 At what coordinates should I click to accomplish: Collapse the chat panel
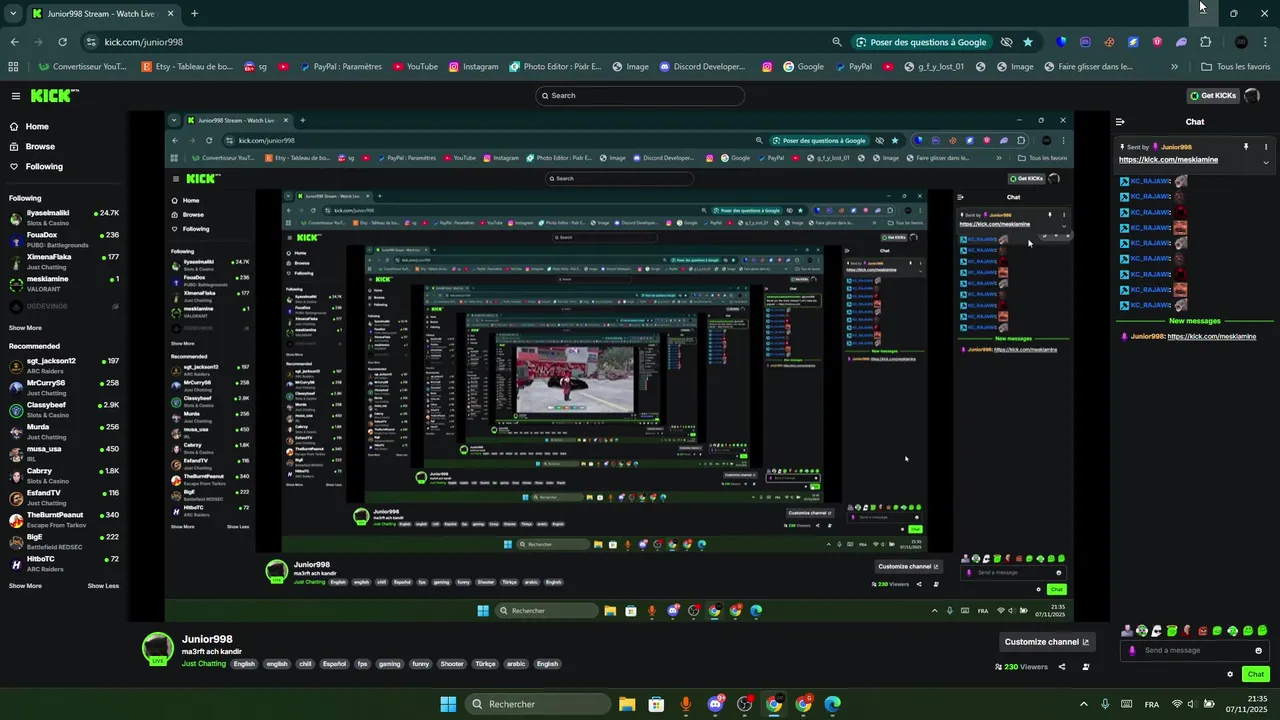[1121, 122]
